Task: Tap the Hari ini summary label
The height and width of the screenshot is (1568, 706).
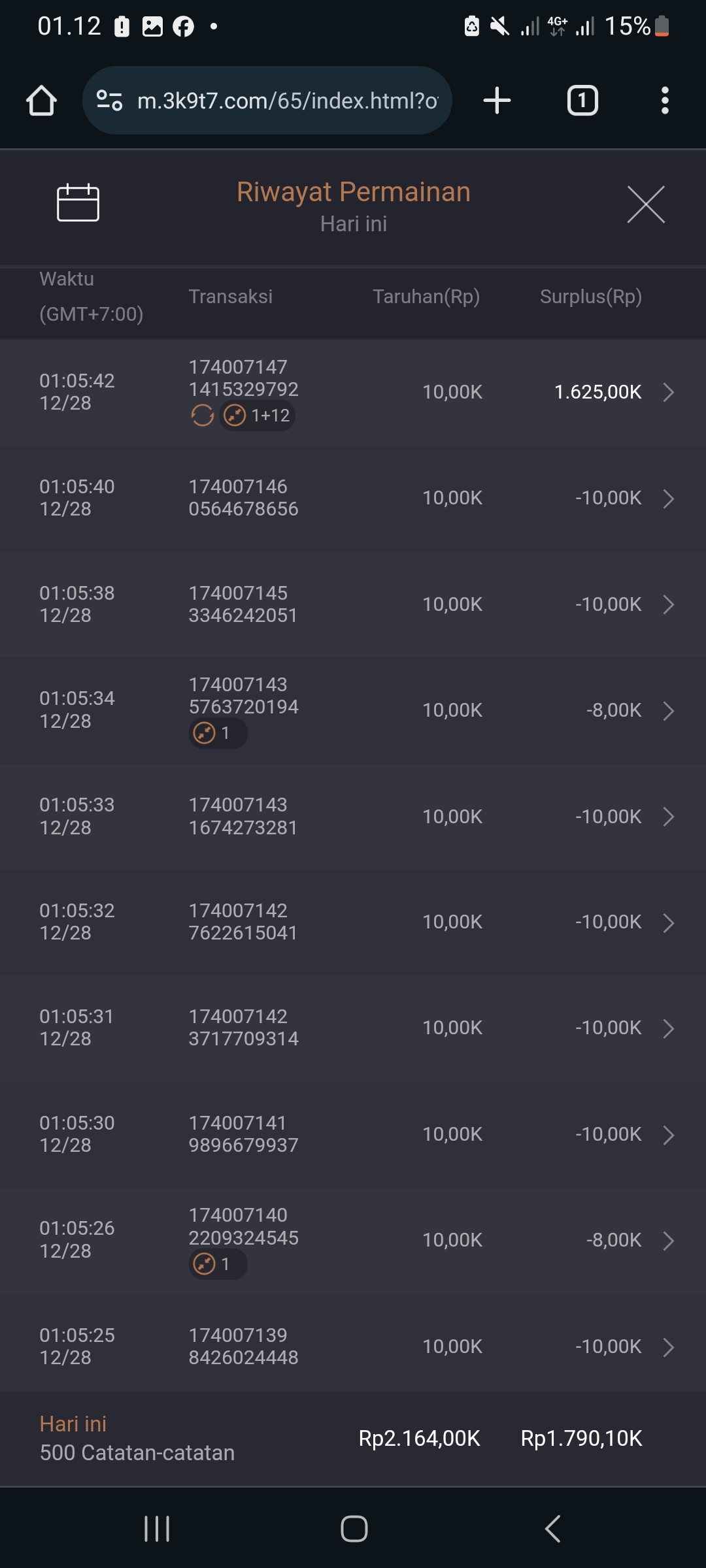Action: (x=73, y=1424)
